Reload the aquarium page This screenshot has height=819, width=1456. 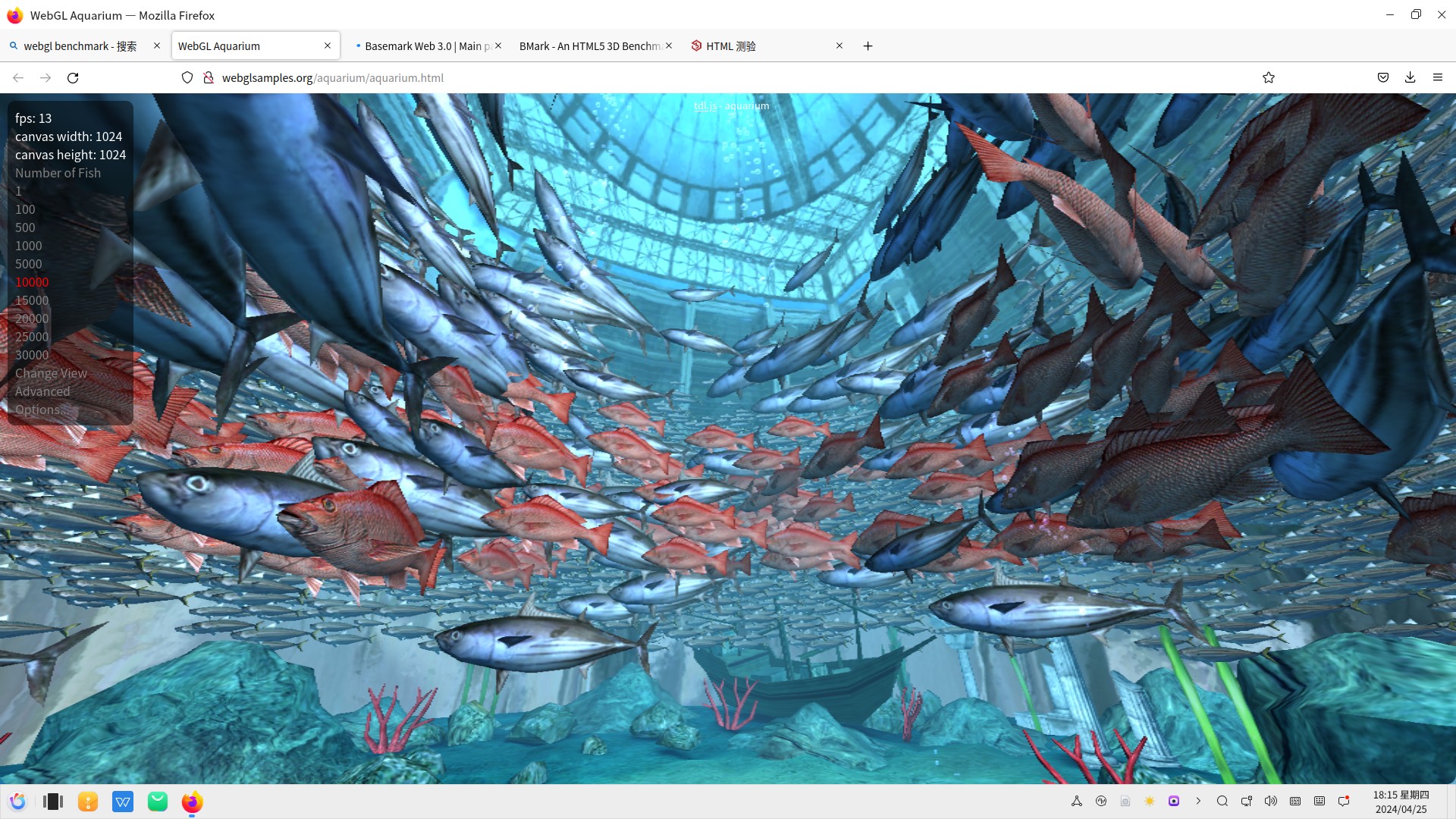pos(73,78)
